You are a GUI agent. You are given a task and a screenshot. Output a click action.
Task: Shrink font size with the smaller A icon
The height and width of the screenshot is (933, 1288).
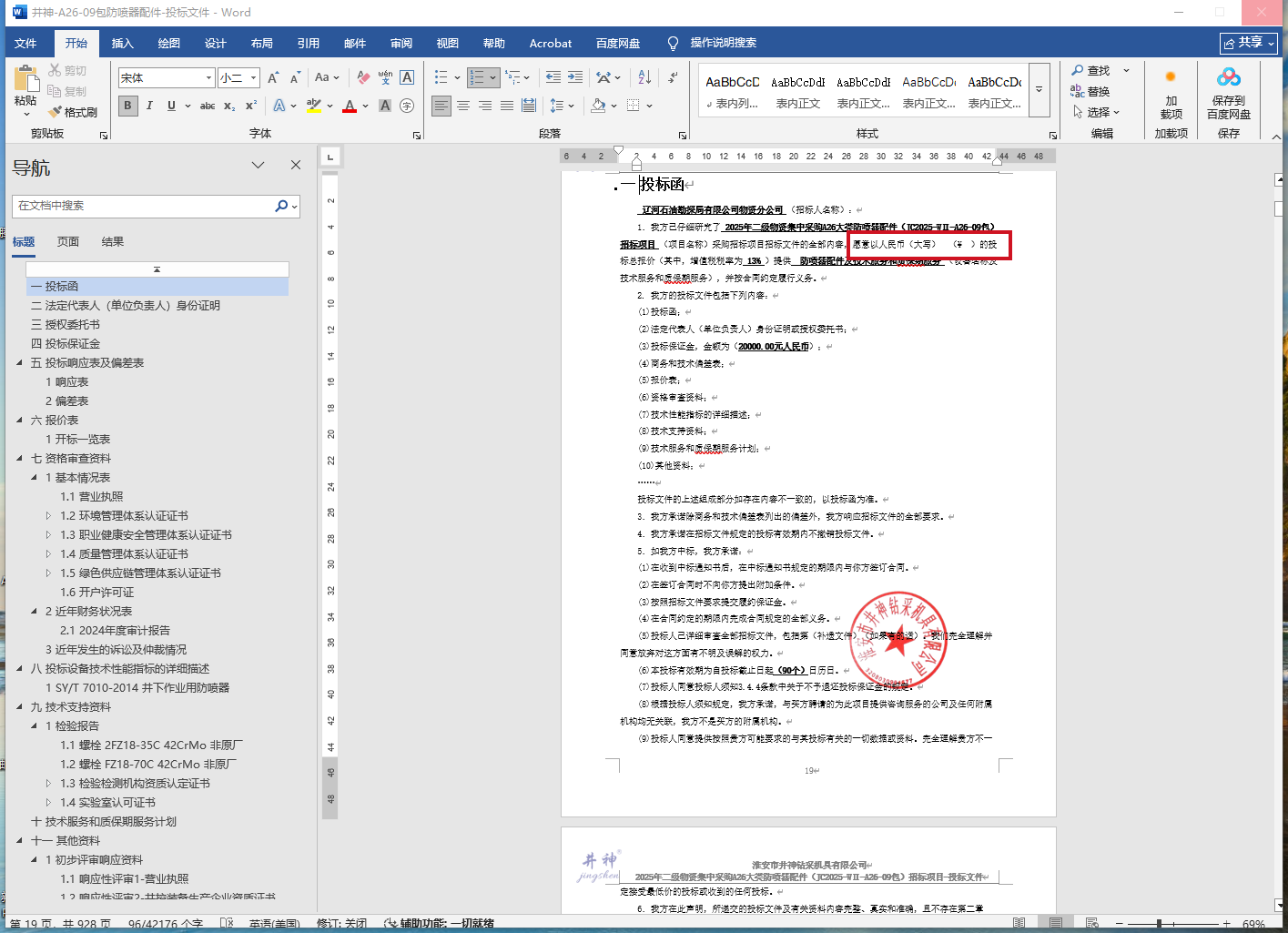click(295, 78)
